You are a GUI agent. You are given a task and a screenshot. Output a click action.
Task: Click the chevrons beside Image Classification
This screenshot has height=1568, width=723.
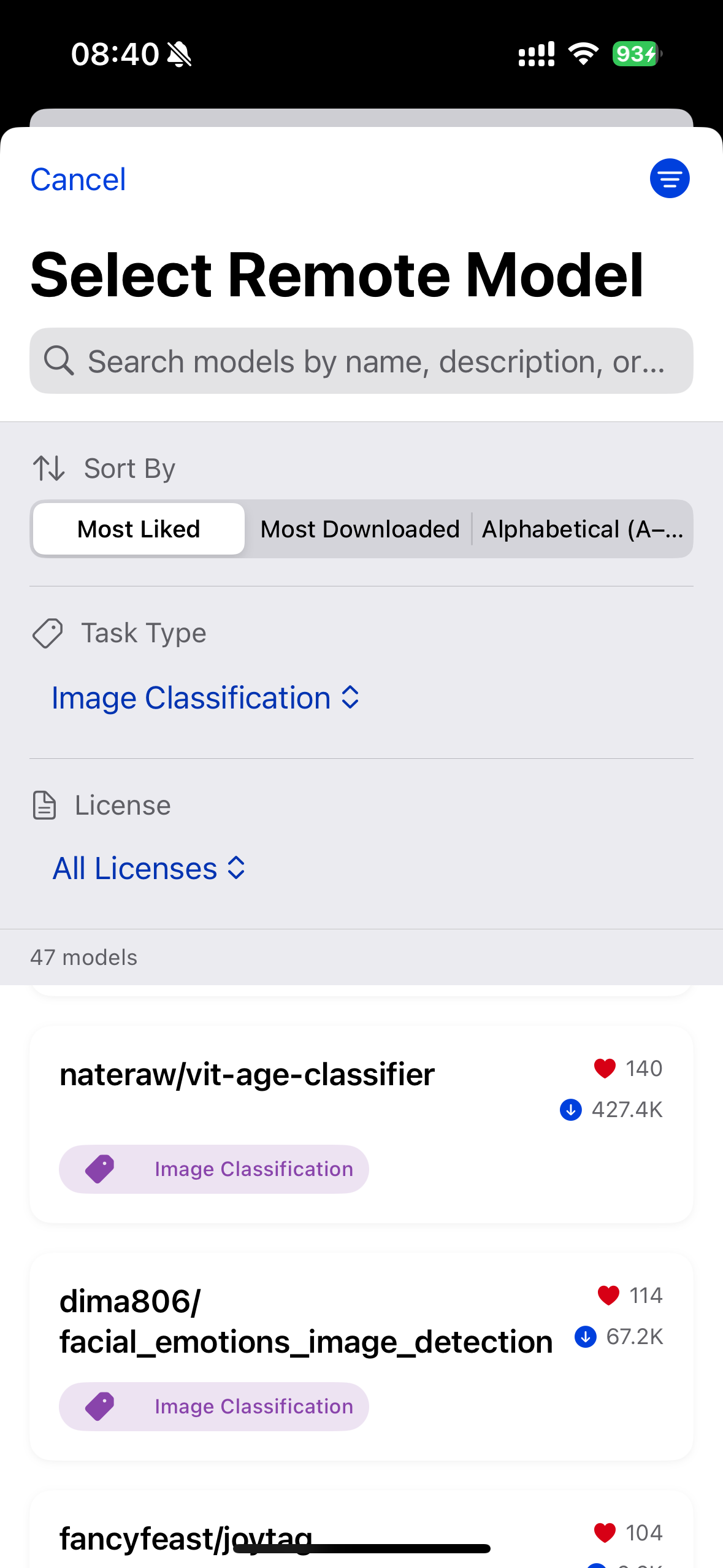click(x=348, y=698)
